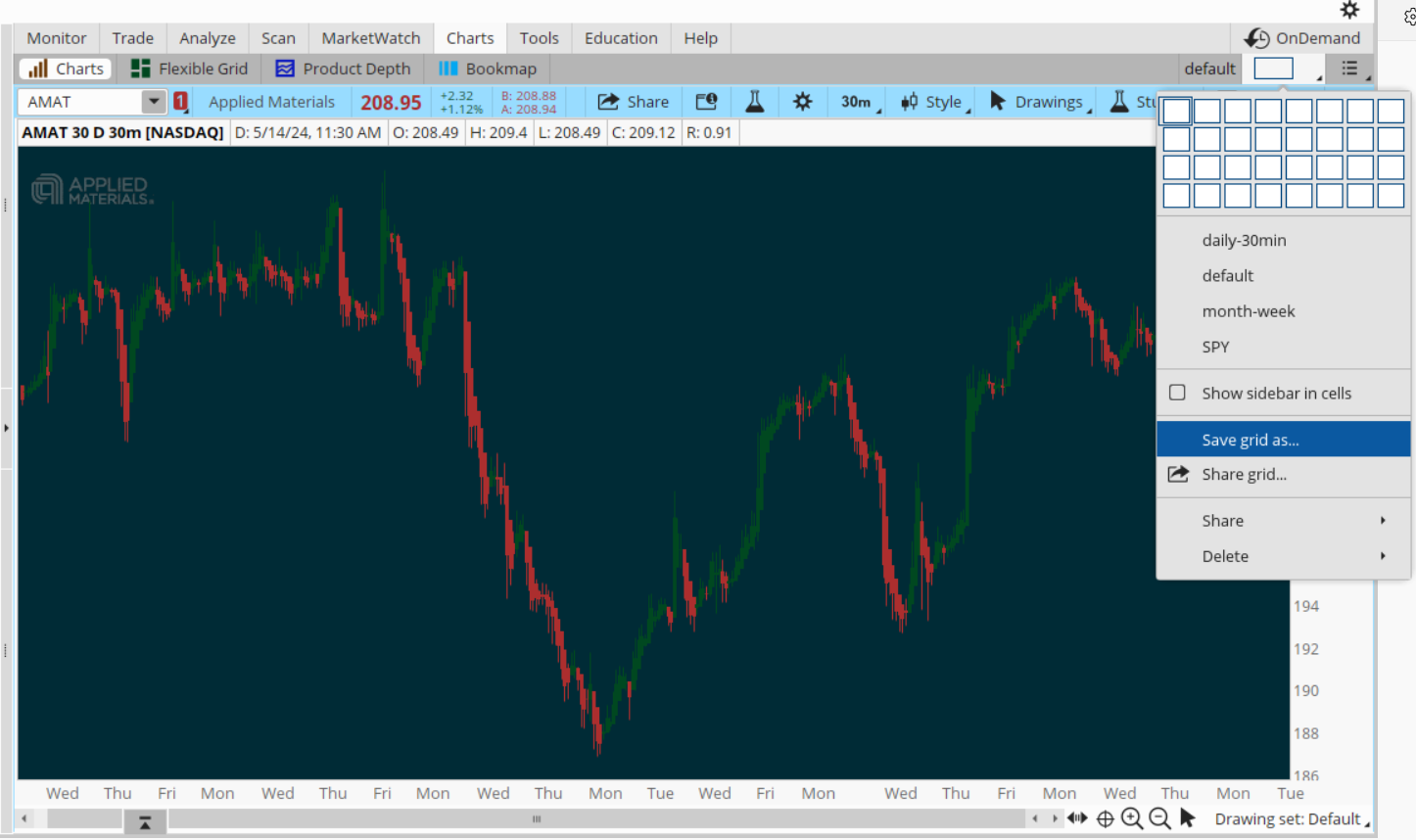This screenshot has height=840, width=1416.
Task: Choose Save grid as... option
Action: 1283,440
